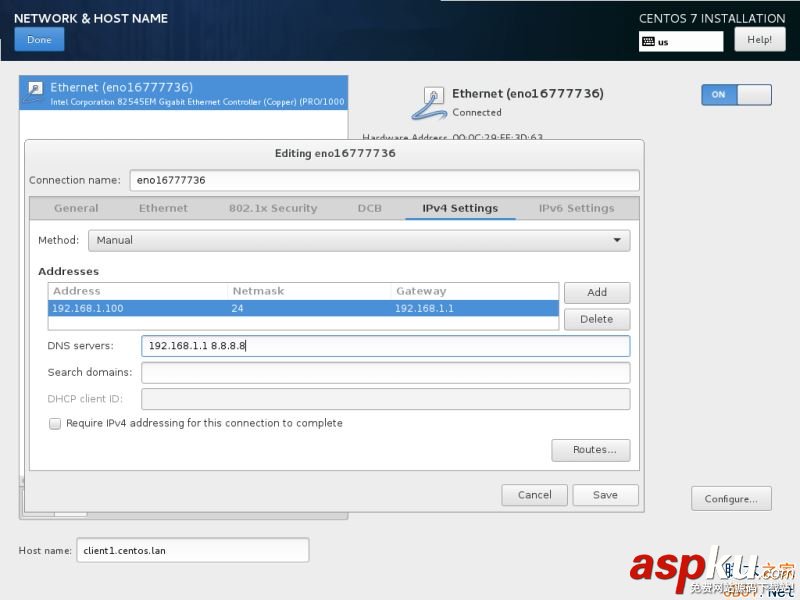
Task: Open the 802.1x Security tab
Action: (273, 208)
